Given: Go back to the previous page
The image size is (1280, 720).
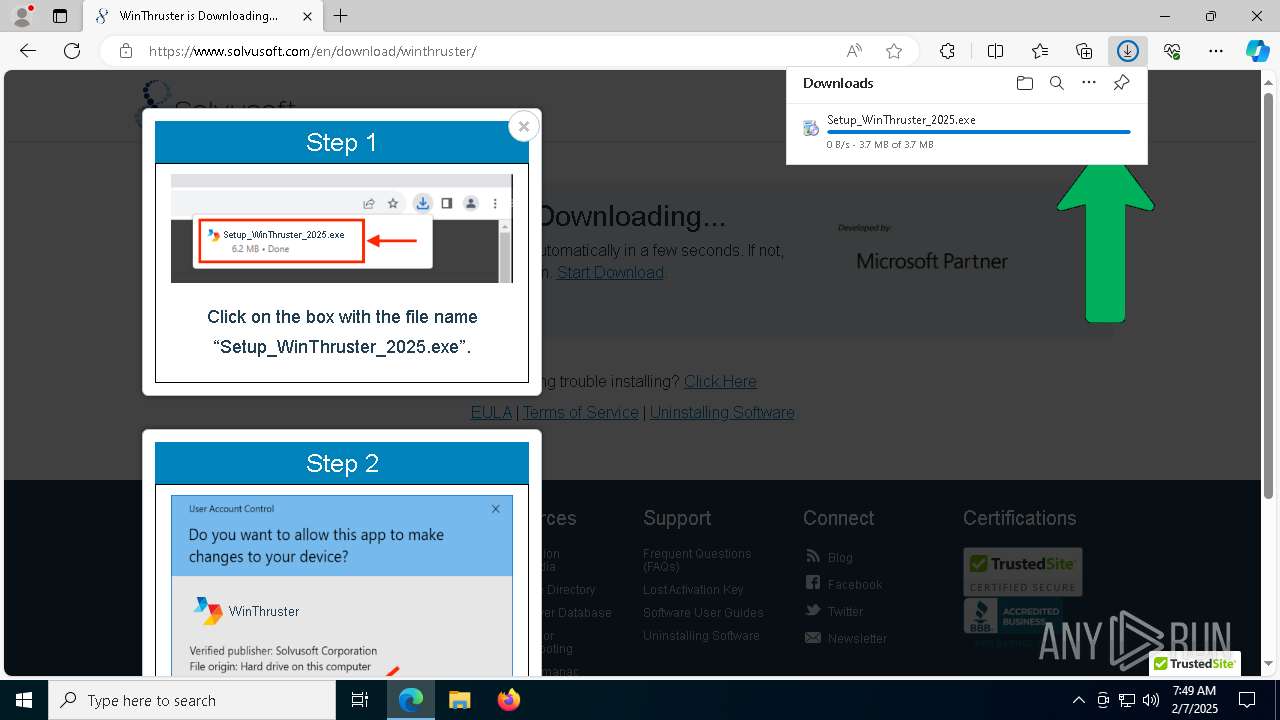Looking at the screenshot, I should pos(28,51).
